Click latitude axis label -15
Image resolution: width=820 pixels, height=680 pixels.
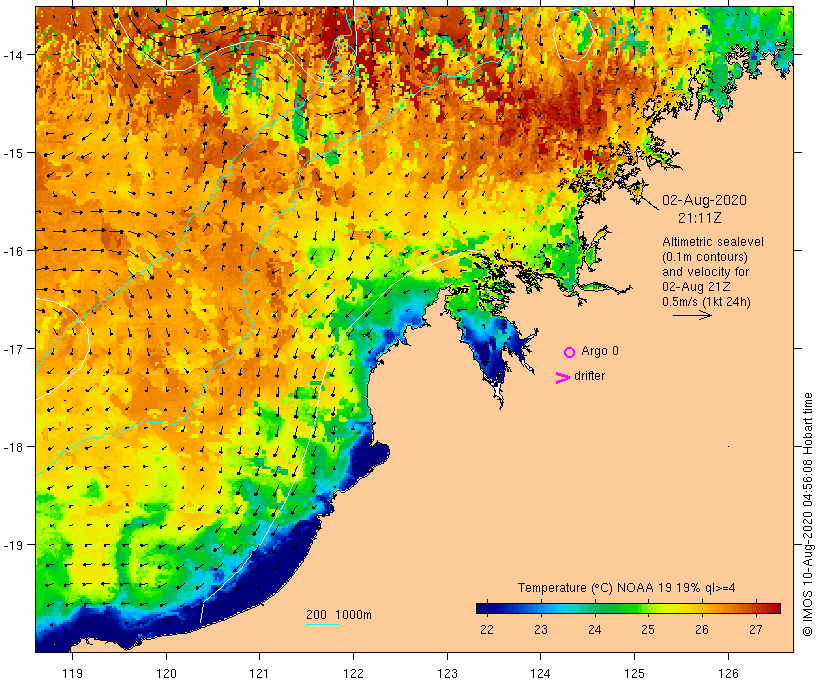click(x=13, y=153)
